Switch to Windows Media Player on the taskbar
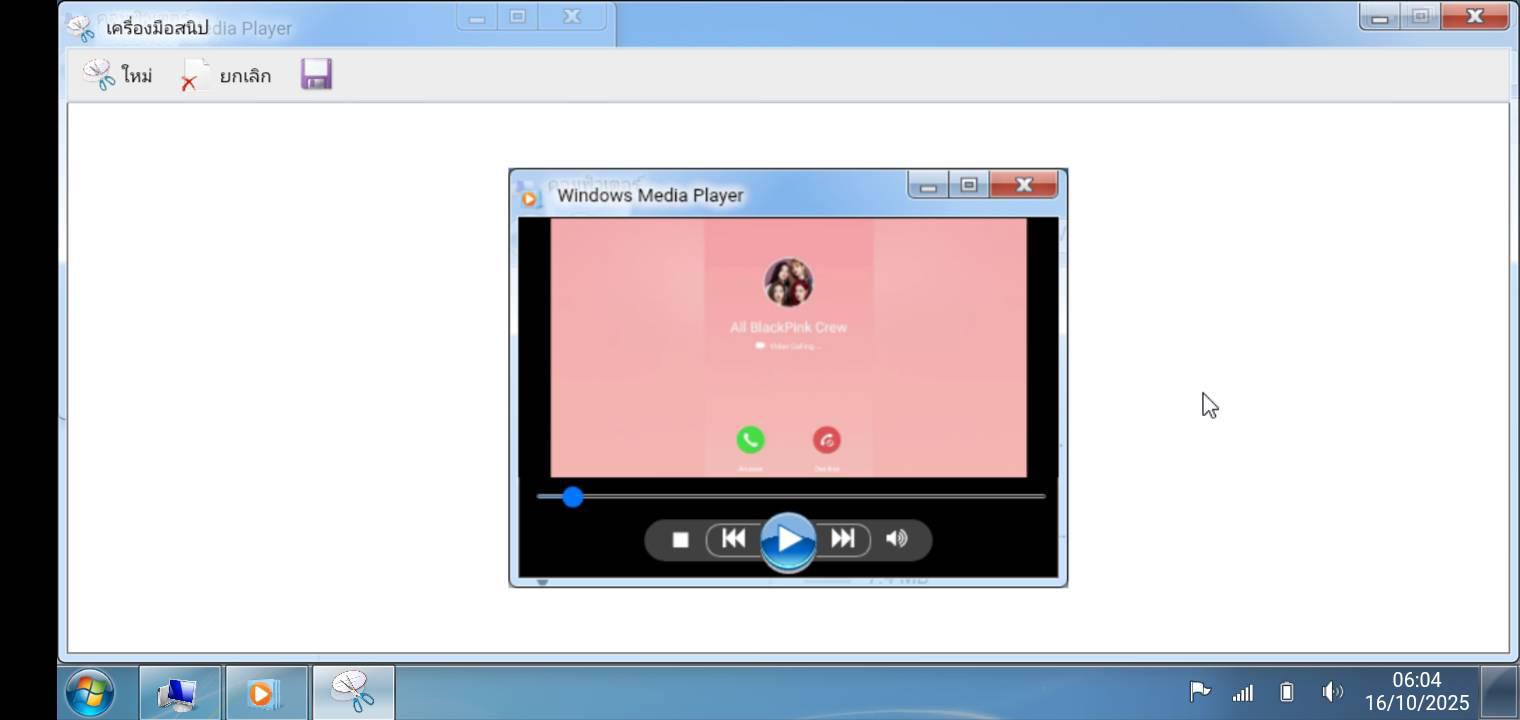Screen dimensions: 1520x720 [x=265, y=693]
